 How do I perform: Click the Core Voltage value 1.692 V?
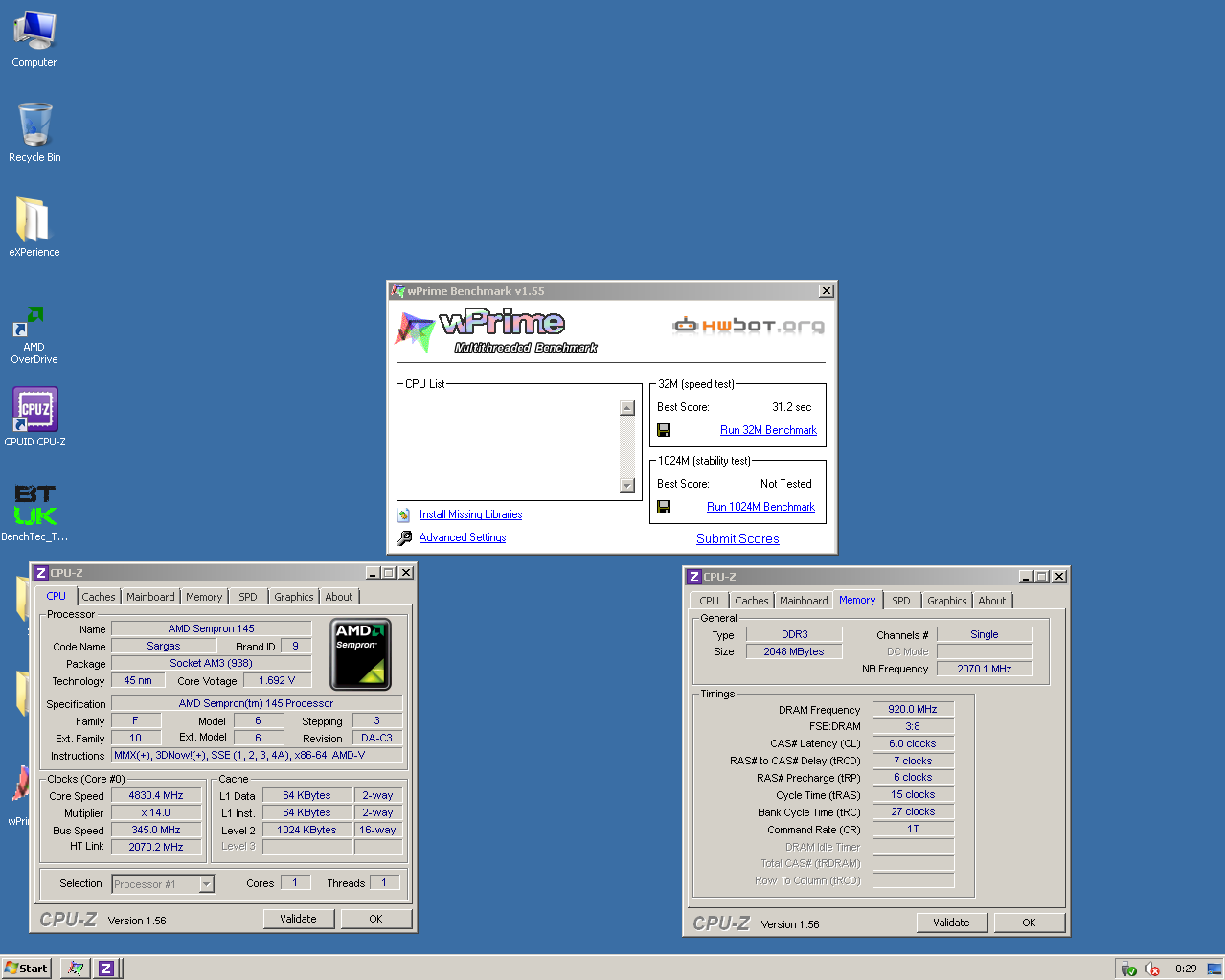277,680
